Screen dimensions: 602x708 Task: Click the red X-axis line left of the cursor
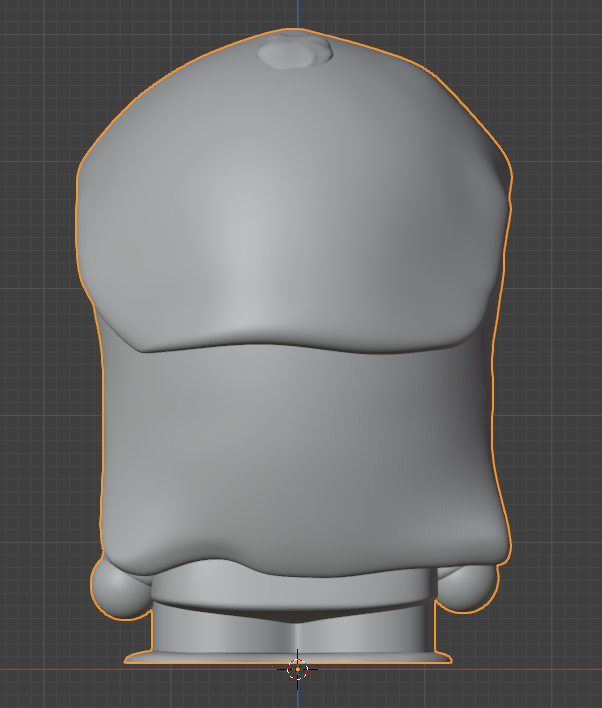[x=60, y=669]
